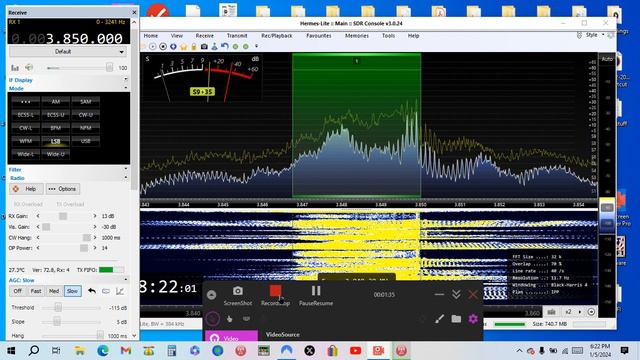Screen dimensions: 640x360
Task: Collapse recorder with double chevron icon
Action: 456,294
